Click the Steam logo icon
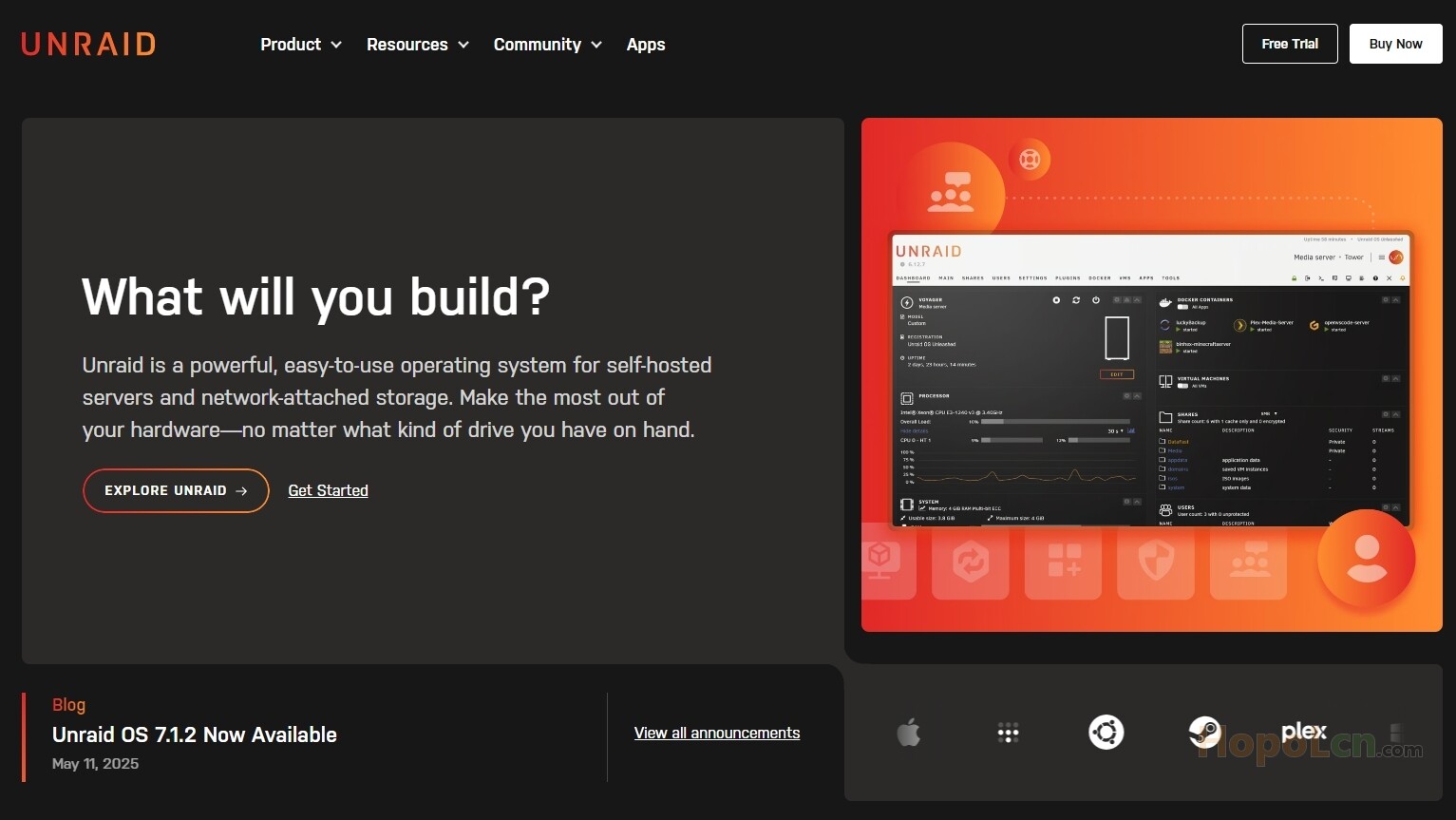This screenshot has width=1456, height=820. click(1204, 733)
